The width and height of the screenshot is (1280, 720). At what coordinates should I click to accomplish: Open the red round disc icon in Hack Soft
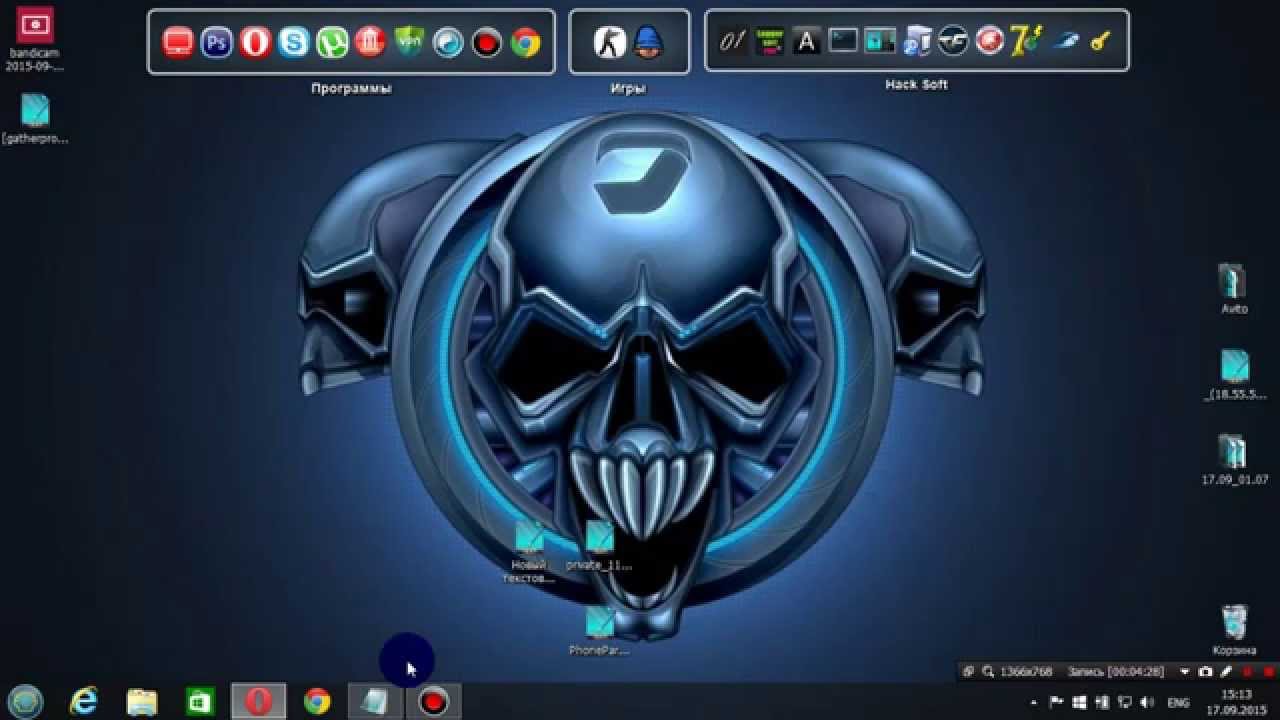(990, 41)
